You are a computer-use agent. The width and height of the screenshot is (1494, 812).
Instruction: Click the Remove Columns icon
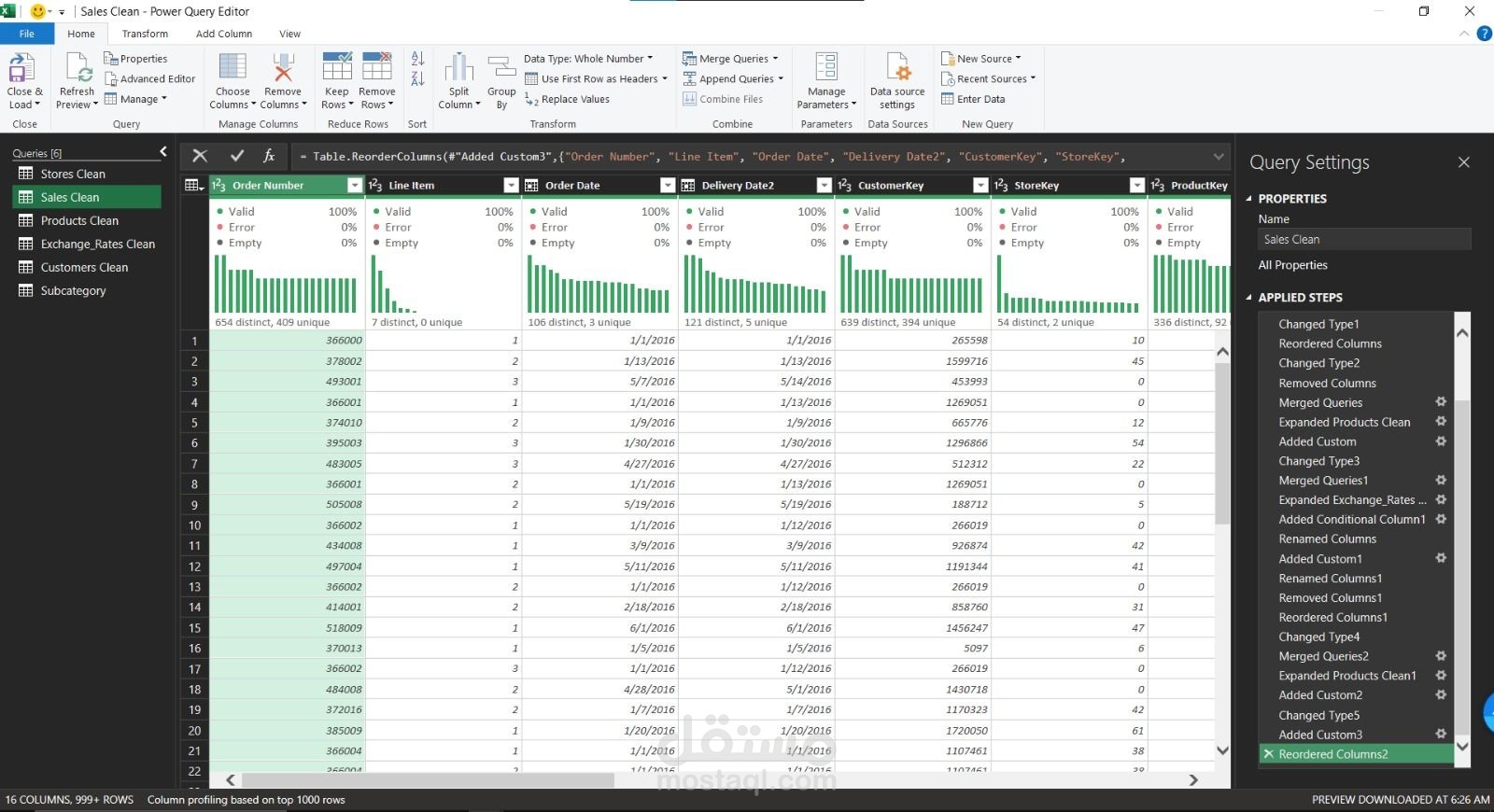pos(282,69)
